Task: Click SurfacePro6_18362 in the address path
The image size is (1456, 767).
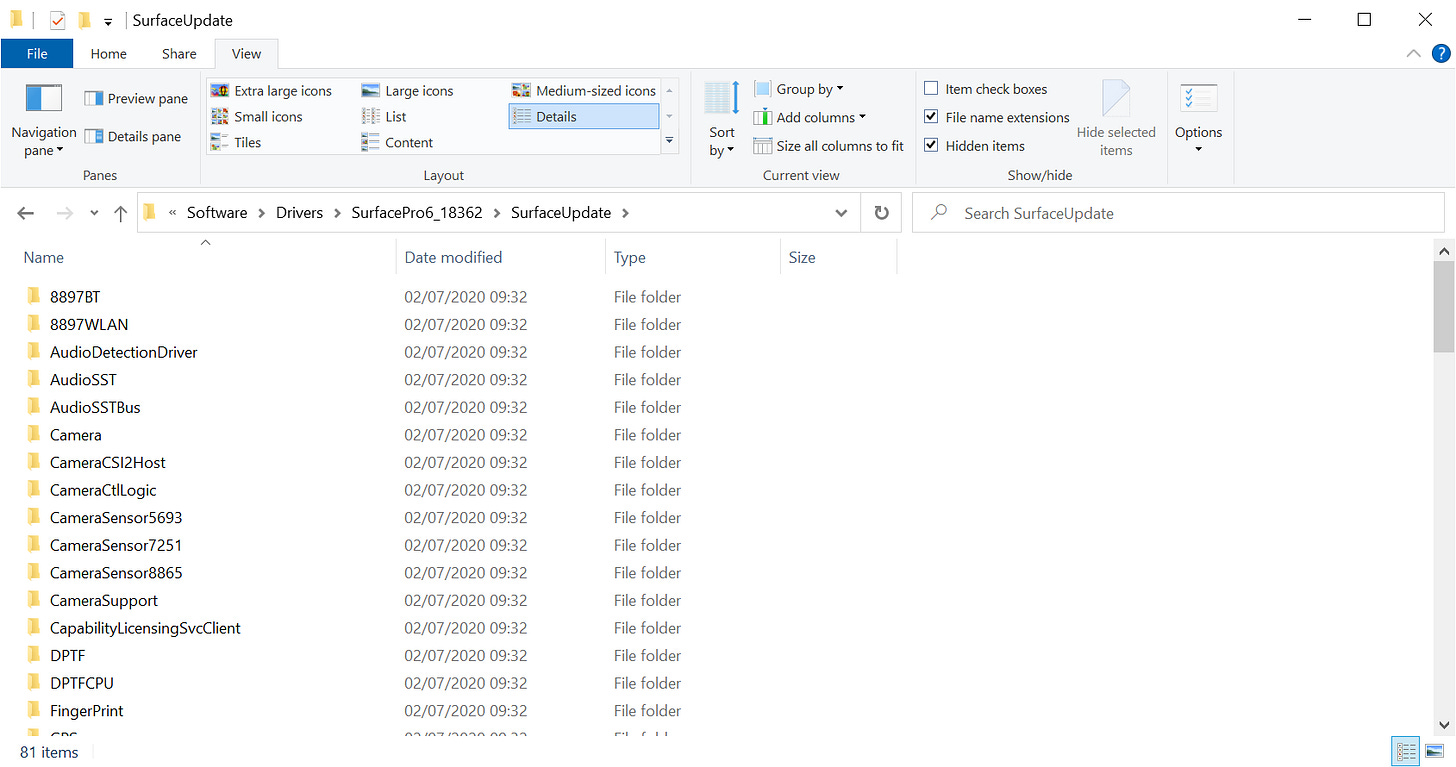Action: coord(417,213)
